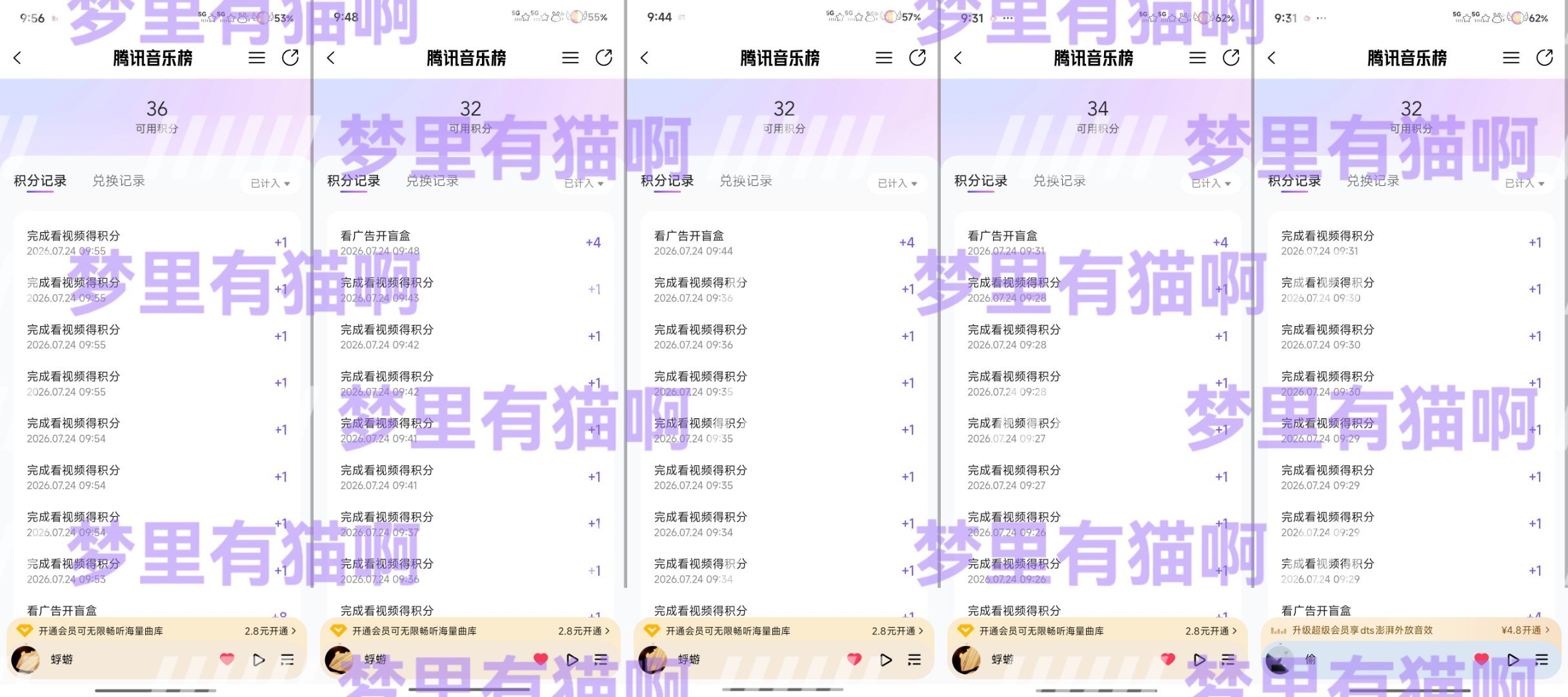
Task: Tap the heart icon on the 9:44 screen
Action: (854, 659)
